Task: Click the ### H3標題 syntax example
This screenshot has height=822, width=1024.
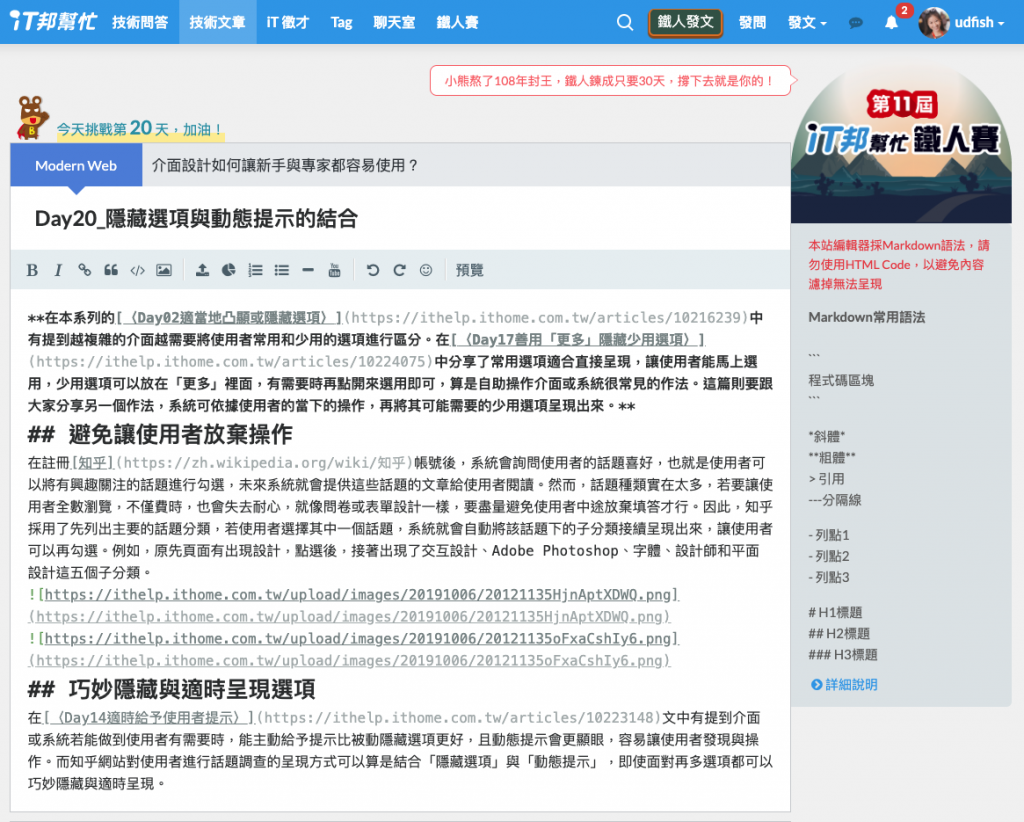Action: coord(843,654)
